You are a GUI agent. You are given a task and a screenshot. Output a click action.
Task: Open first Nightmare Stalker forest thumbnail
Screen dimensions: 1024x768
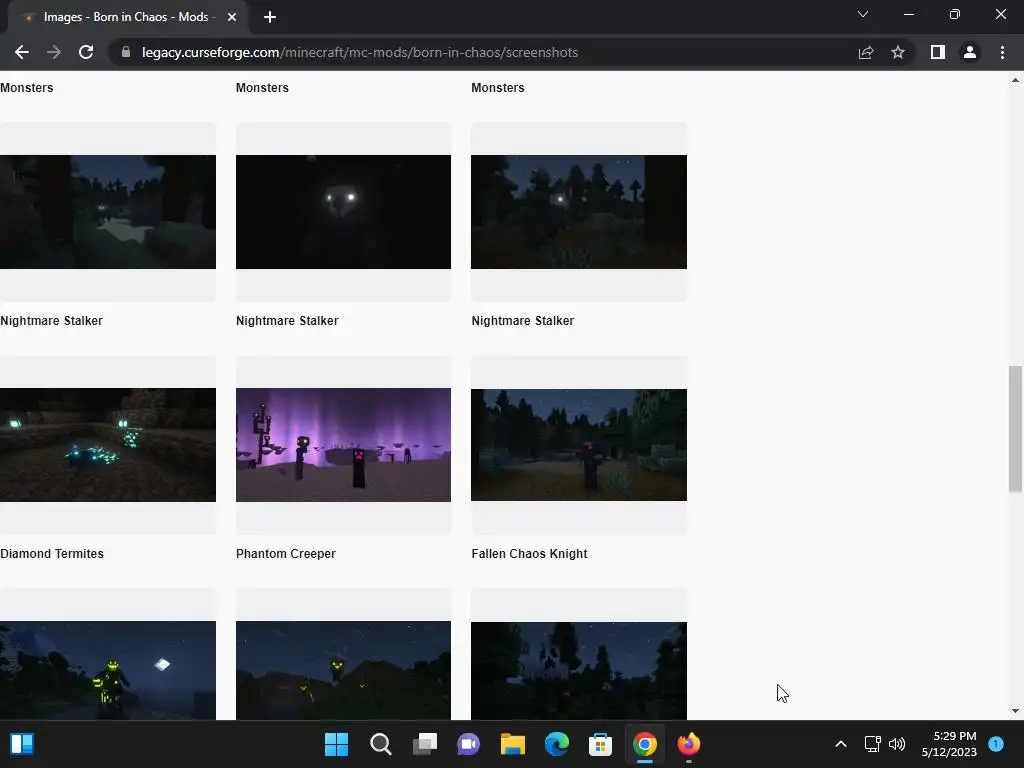point(108,212)
